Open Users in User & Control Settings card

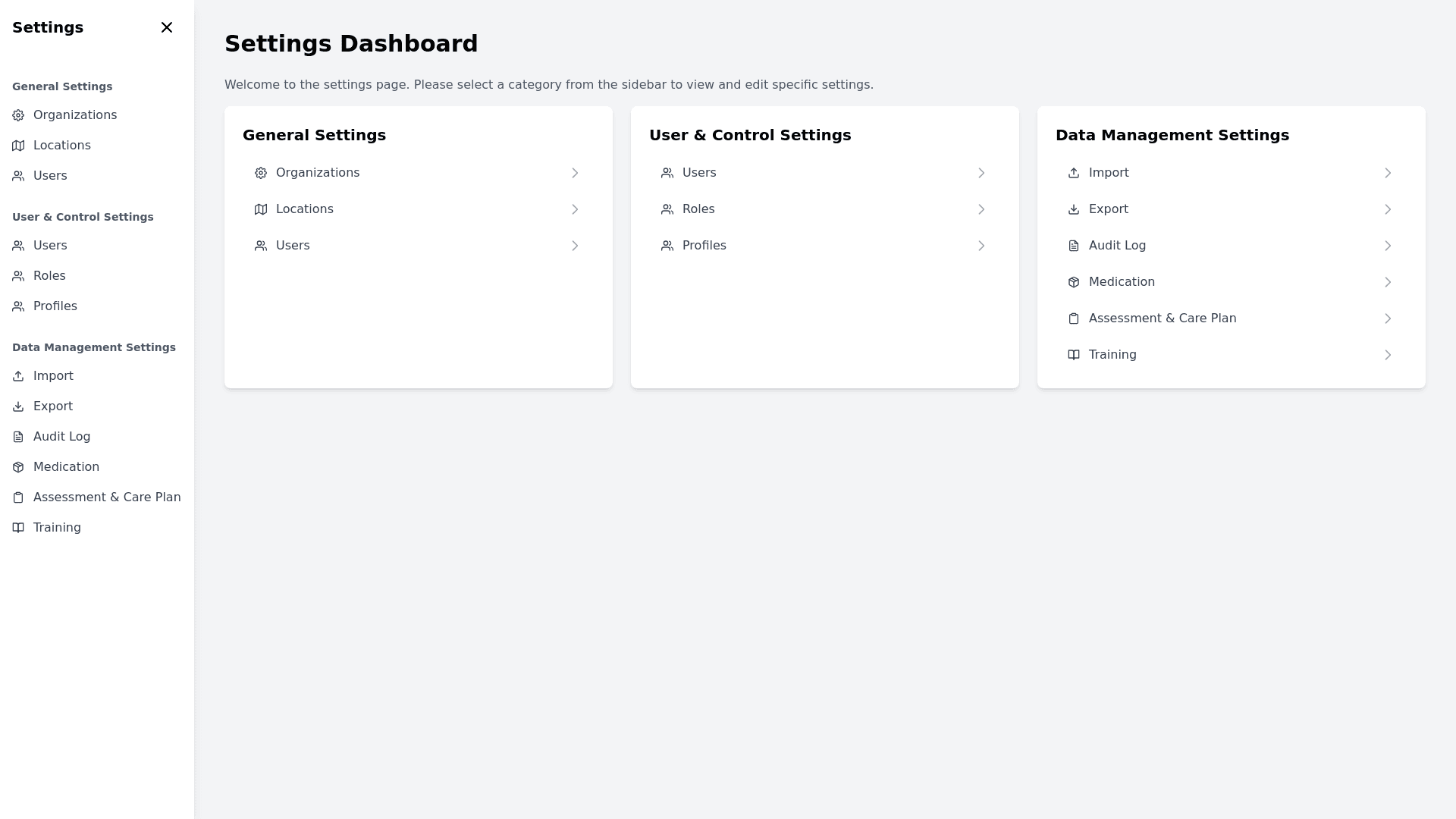click(x=698, y=173)
